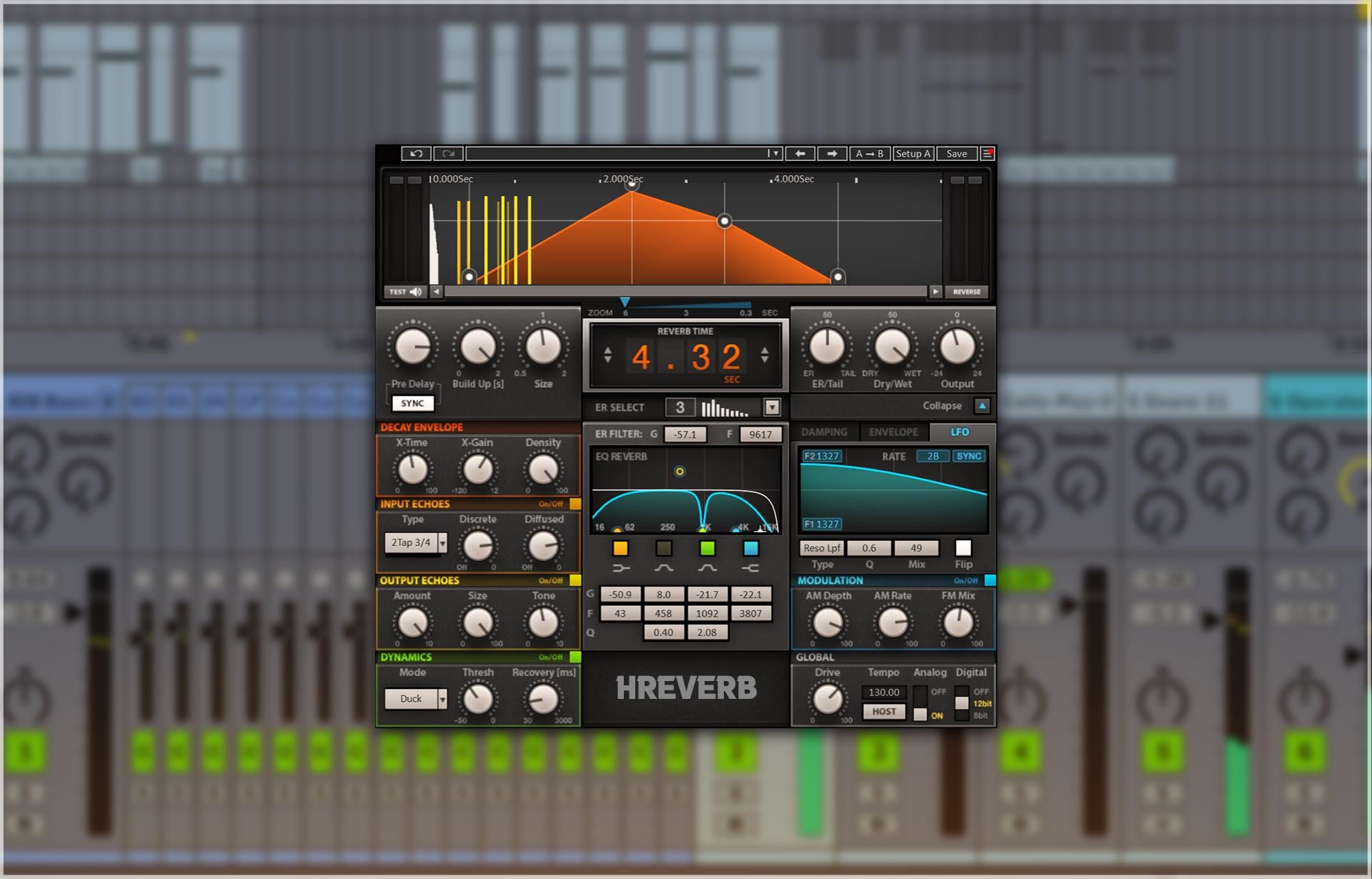1372x879 pixels.
Task: Click the Collapse triangle button
Action: click(x=983, y=406)
